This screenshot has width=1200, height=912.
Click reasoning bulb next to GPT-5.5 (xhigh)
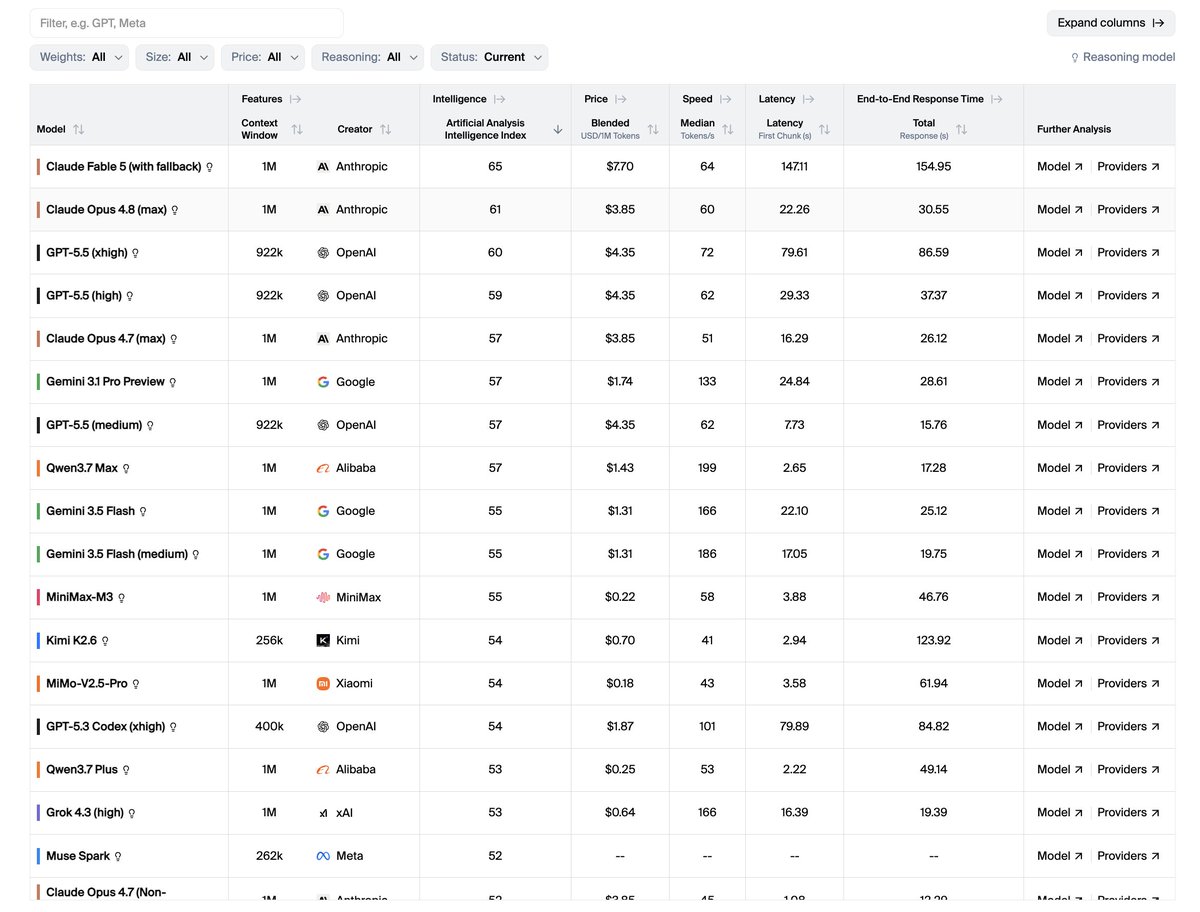point(136,253)
